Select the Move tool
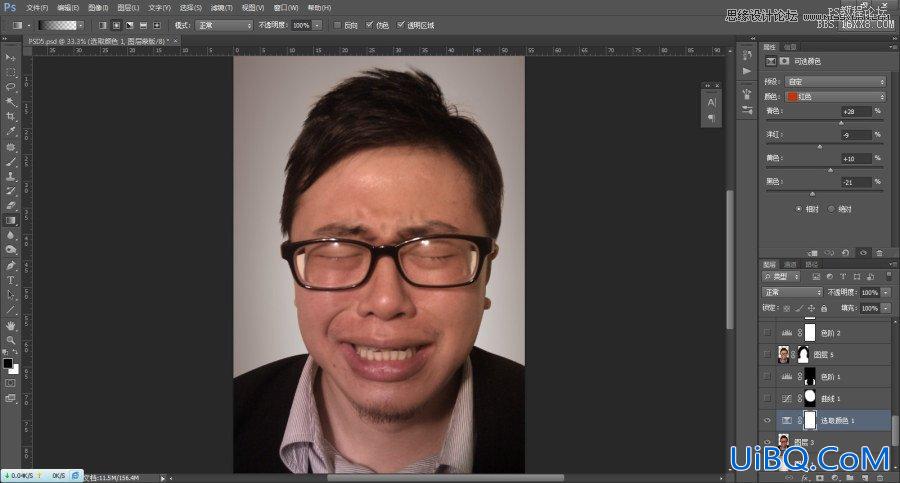 coord(10,58)
